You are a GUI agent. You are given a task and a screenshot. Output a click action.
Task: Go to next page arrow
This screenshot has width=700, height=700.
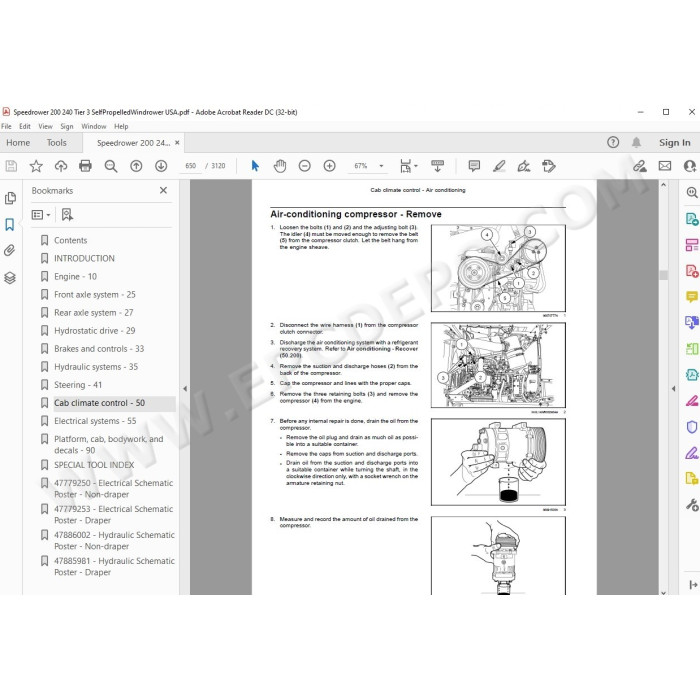161,166
